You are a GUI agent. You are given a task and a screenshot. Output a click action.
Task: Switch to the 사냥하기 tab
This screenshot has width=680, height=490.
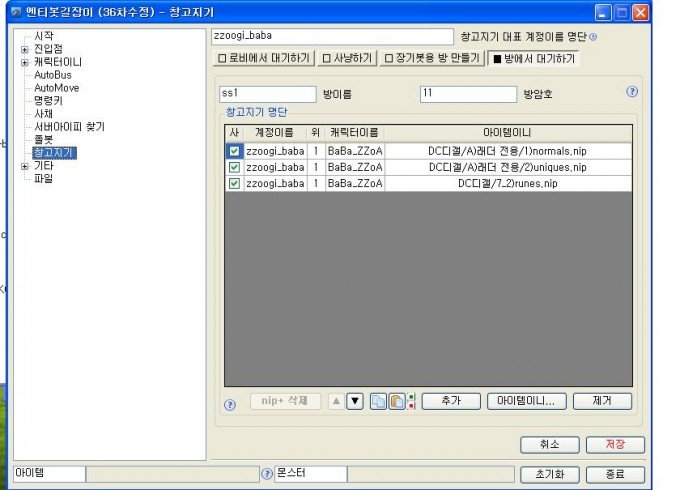click(346, 59)
